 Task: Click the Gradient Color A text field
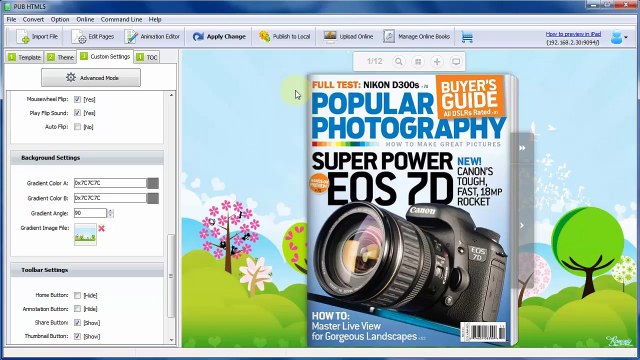110,183
